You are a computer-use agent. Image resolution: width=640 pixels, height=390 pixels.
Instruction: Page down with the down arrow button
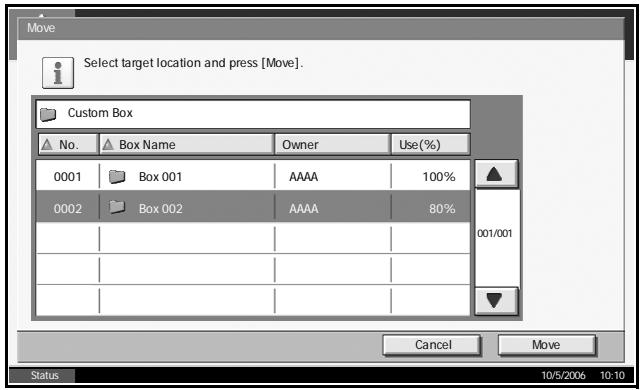click(x=496, y=301)
